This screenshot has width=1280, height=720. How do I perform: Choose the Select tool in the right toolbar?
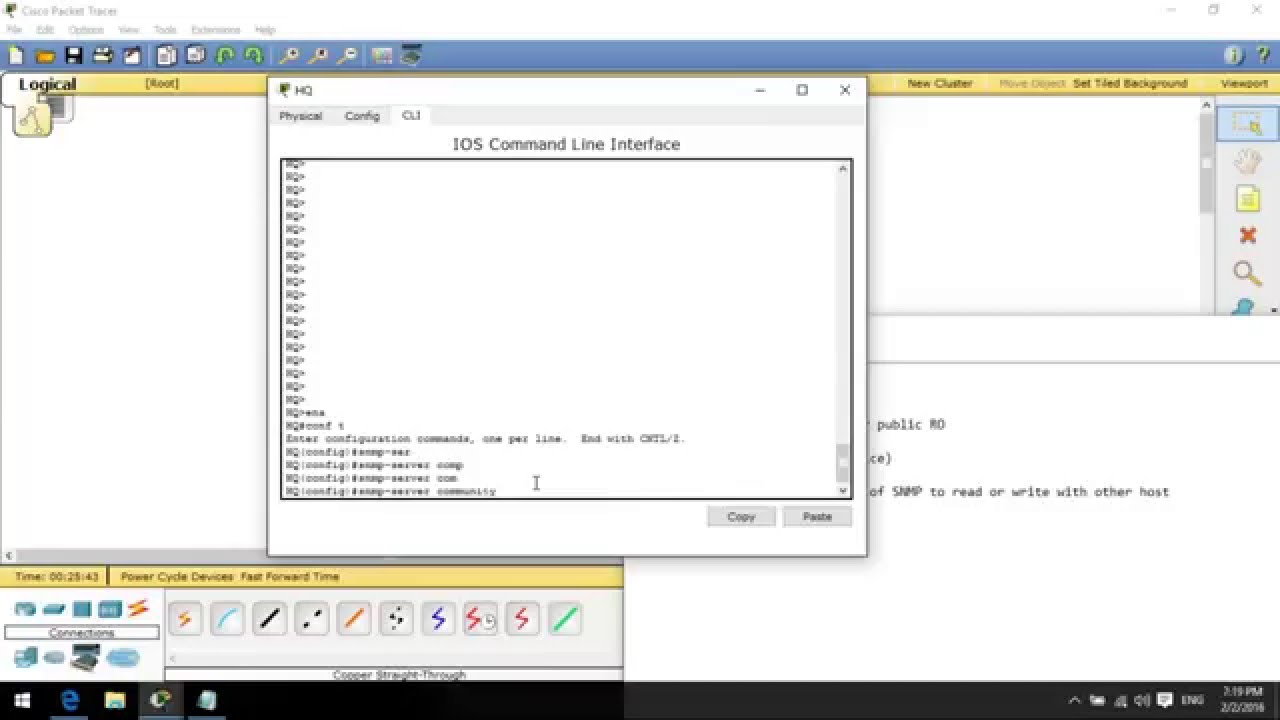tap(1247, 124)
